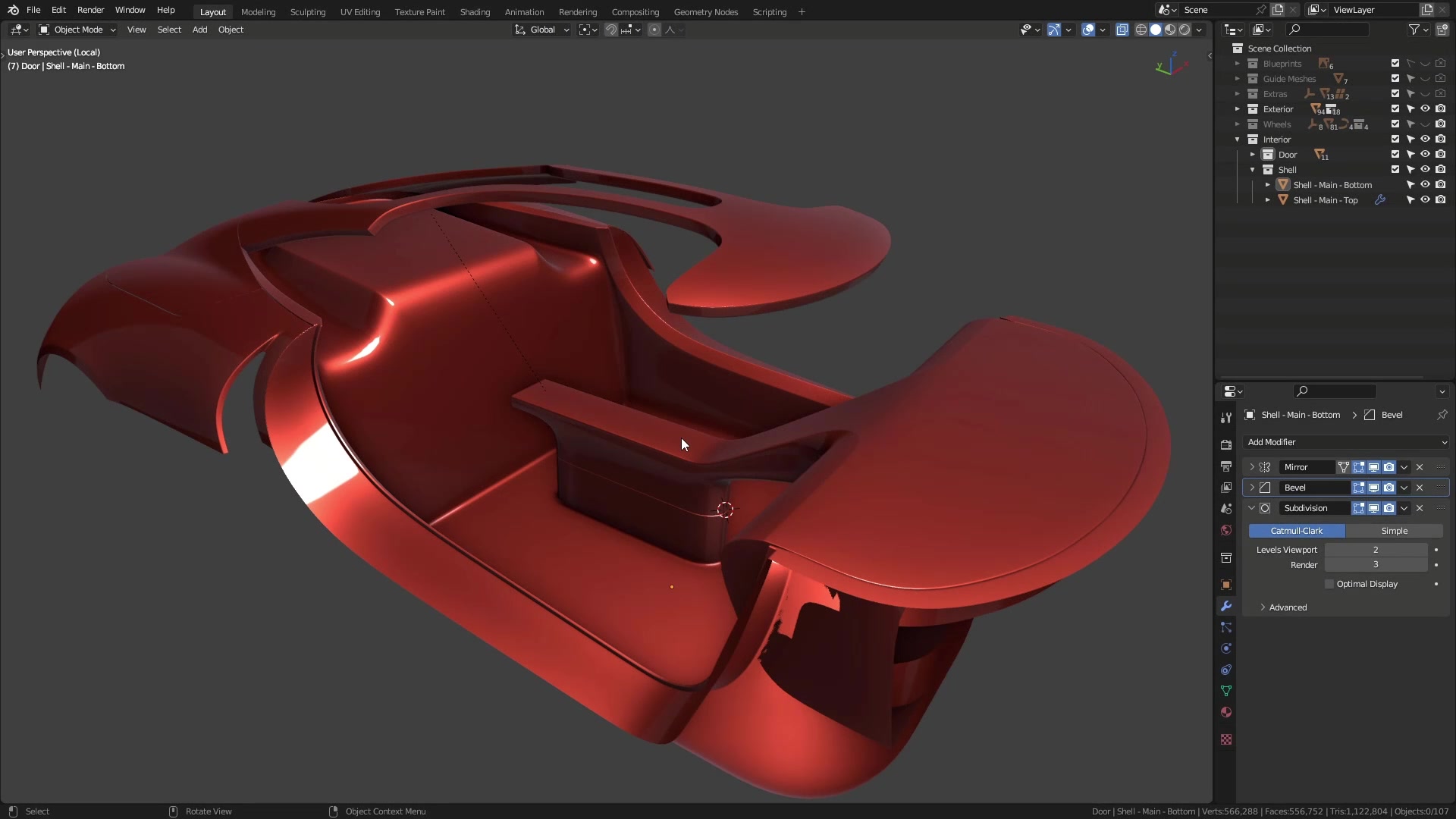Viewport: 1456px width, 819px height.
Task: Open the Output properties tab
Action: click(x=1226, y=466)
